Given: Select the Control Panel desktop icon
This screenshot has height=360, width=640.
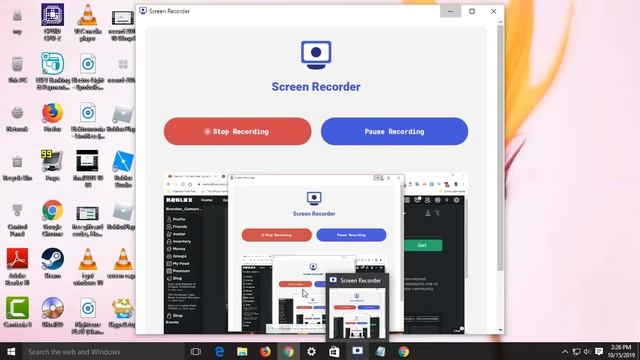Looking at the screenshot, I should (x=18, y=220).
